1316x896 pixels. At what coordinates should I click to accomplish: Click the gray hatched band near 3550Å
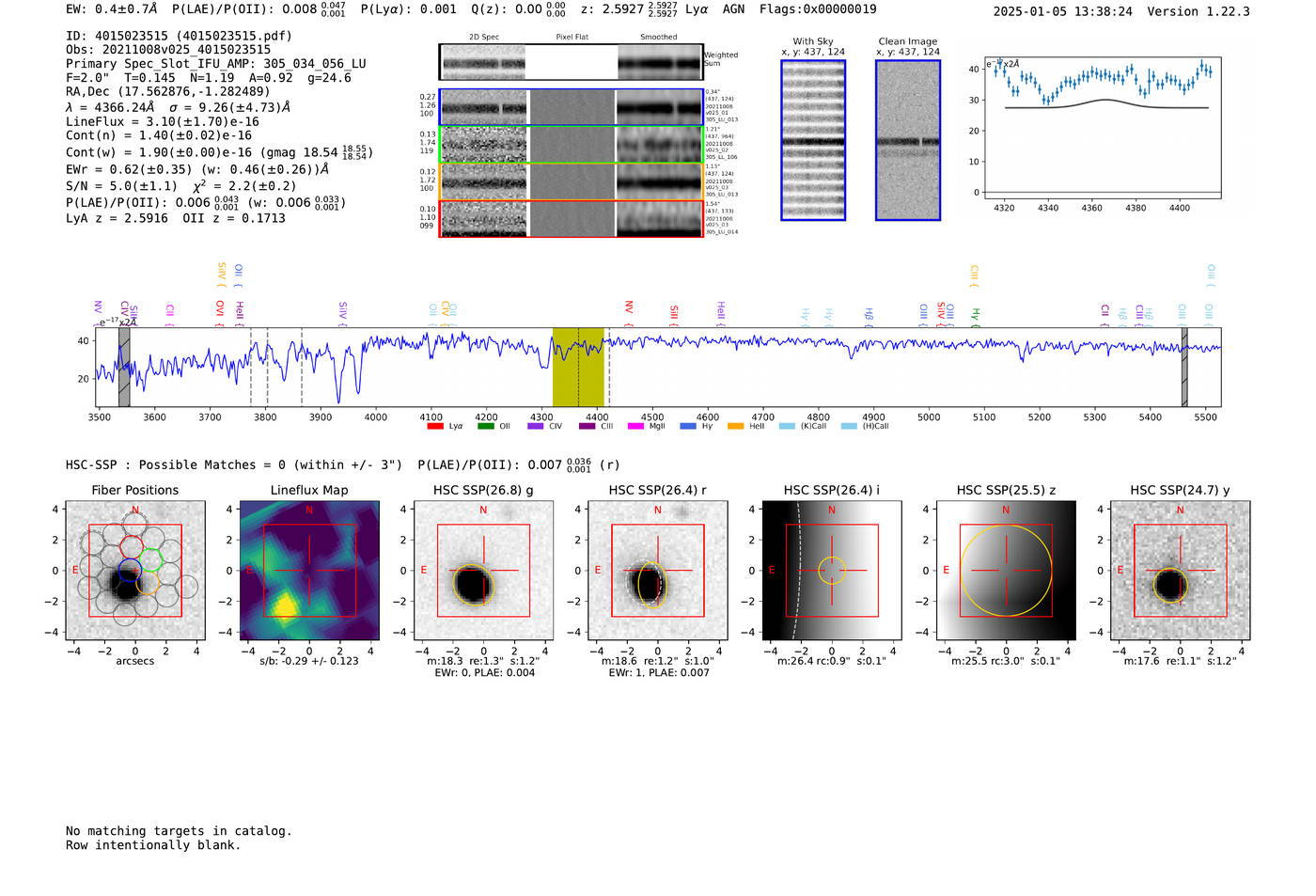124,367
